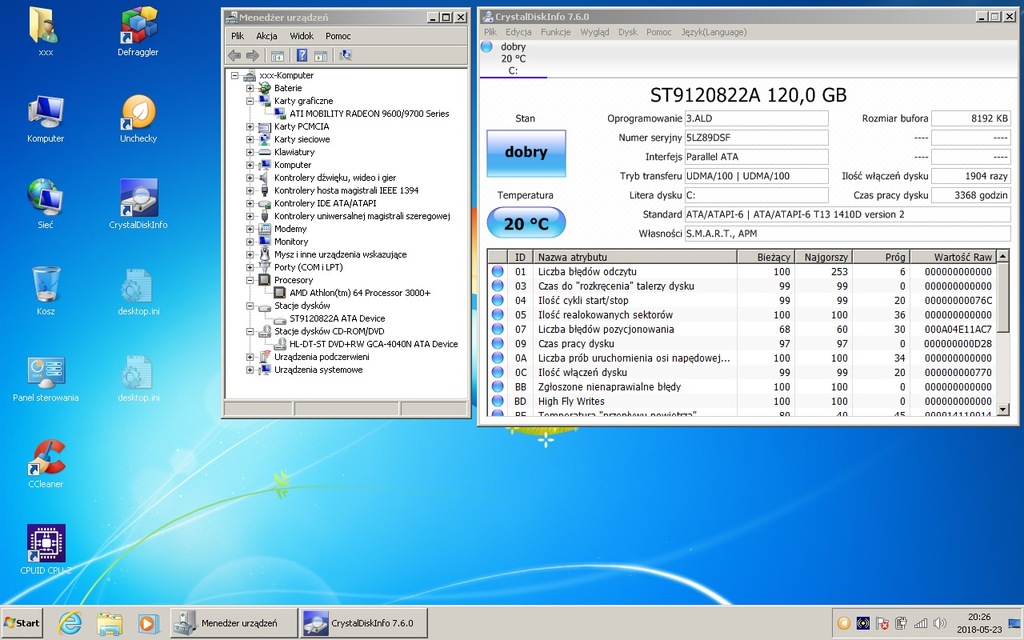Click the Numer seryjny field 5LZ89DSF

(x=756, y=138)
